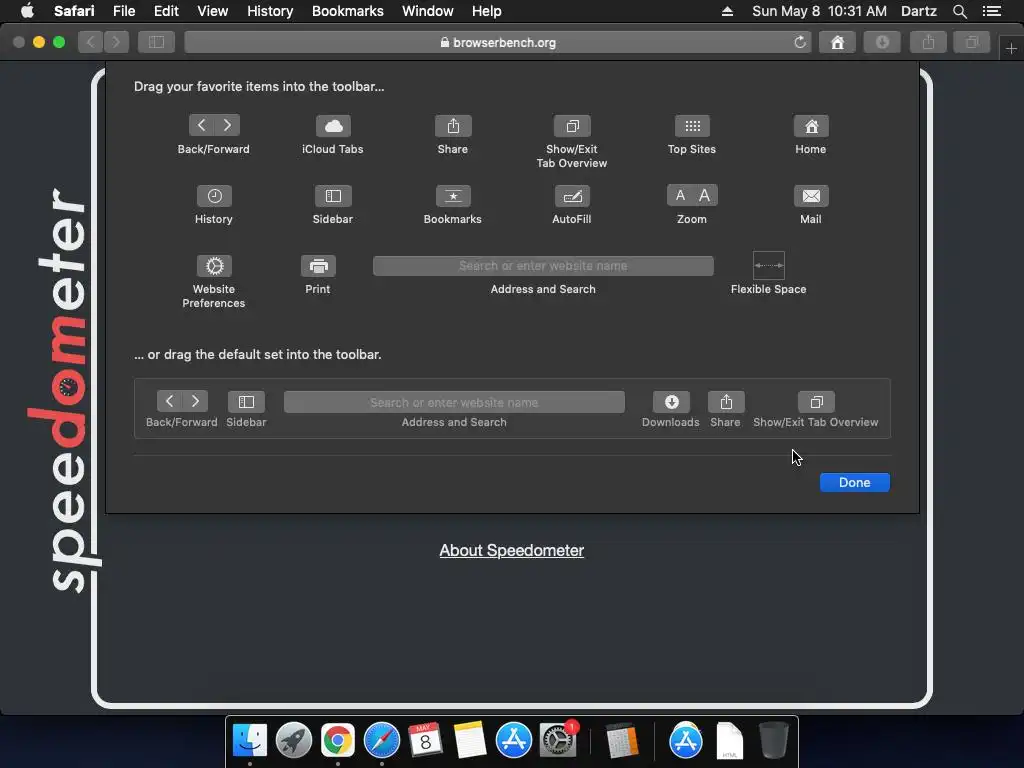Viewport: 1024px width, 768px height.
Task: Open Notification Center list icon
Action: tap(992, 11)
